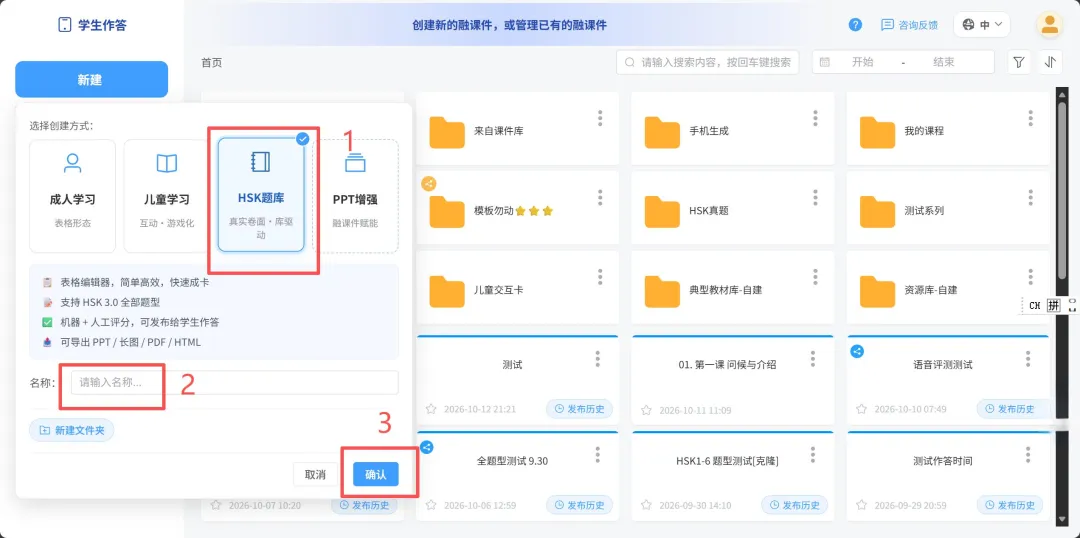Open the 儿童交互卡 folder
Screen dimensions: 1080x538
pyautogui.click(x=518, y=289)
